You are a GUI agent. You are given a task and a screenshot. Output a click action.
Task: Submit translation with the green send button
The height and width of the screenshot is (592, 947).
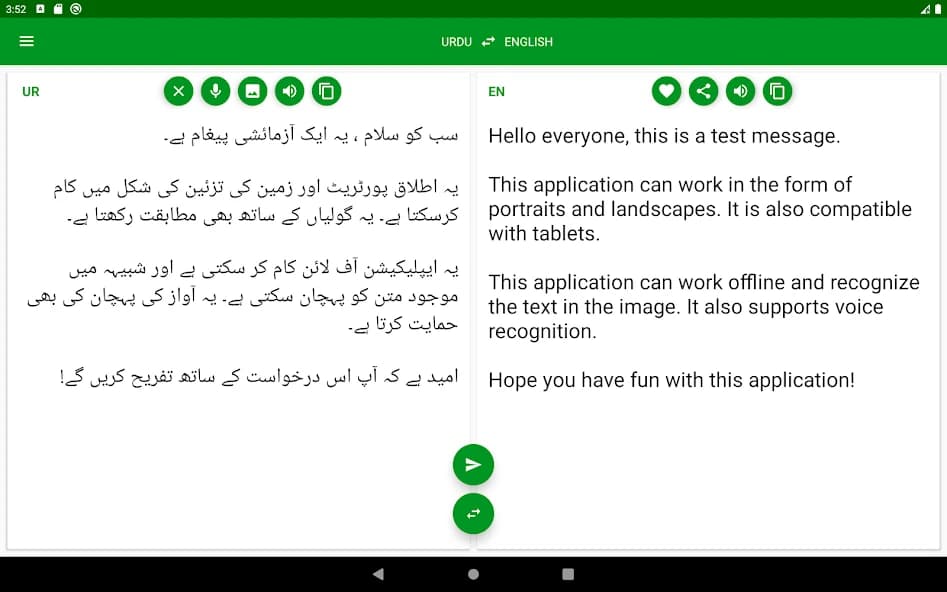tap(473, 464)
